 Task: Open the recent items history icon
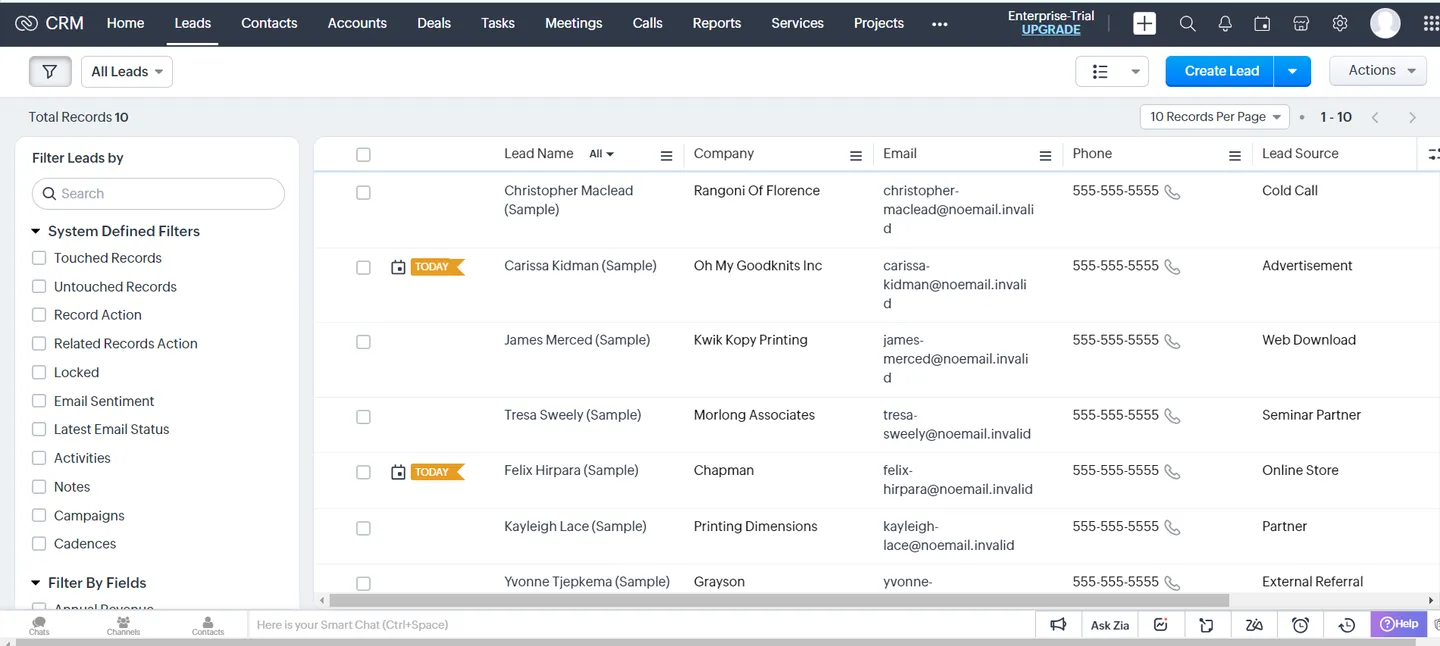click(1347, 624)
